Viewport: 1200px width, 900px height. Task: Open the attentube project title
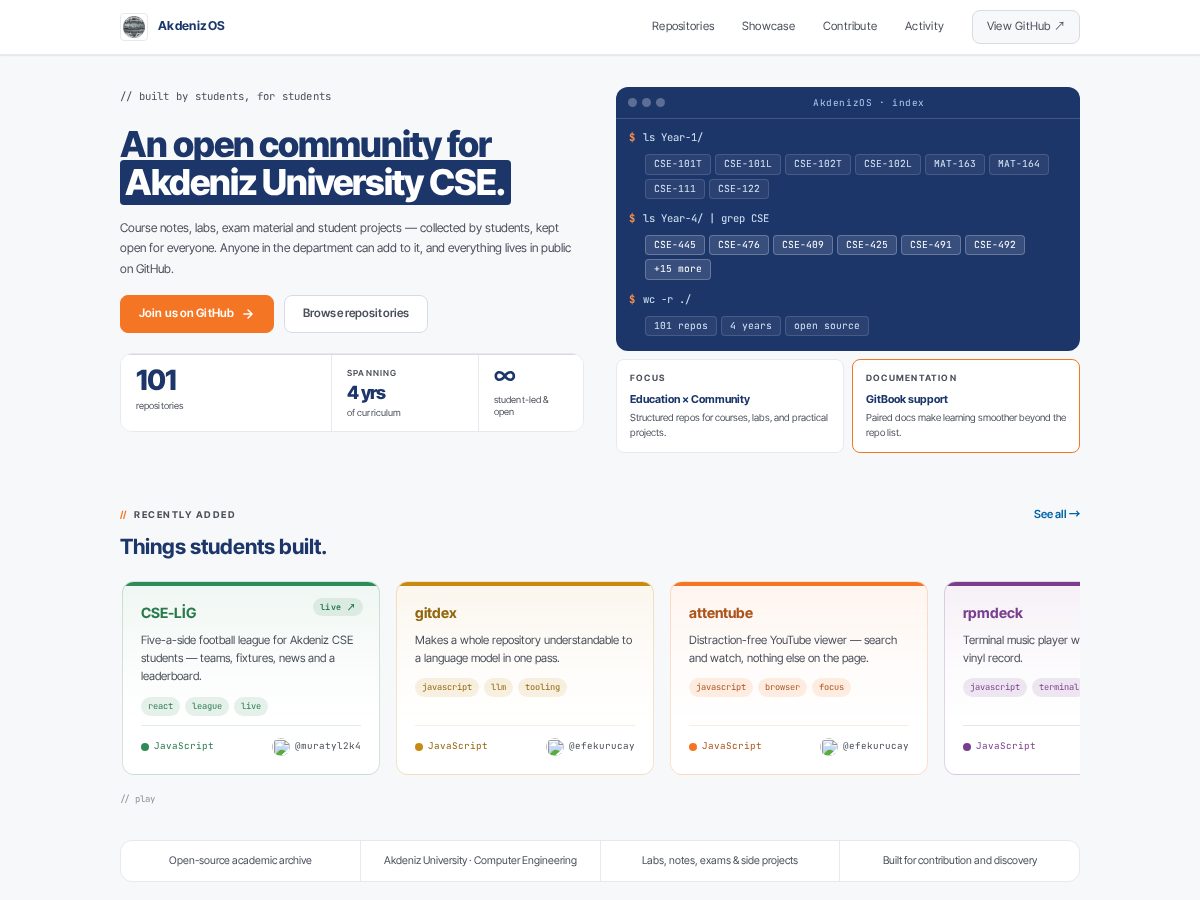pos(721,613)
